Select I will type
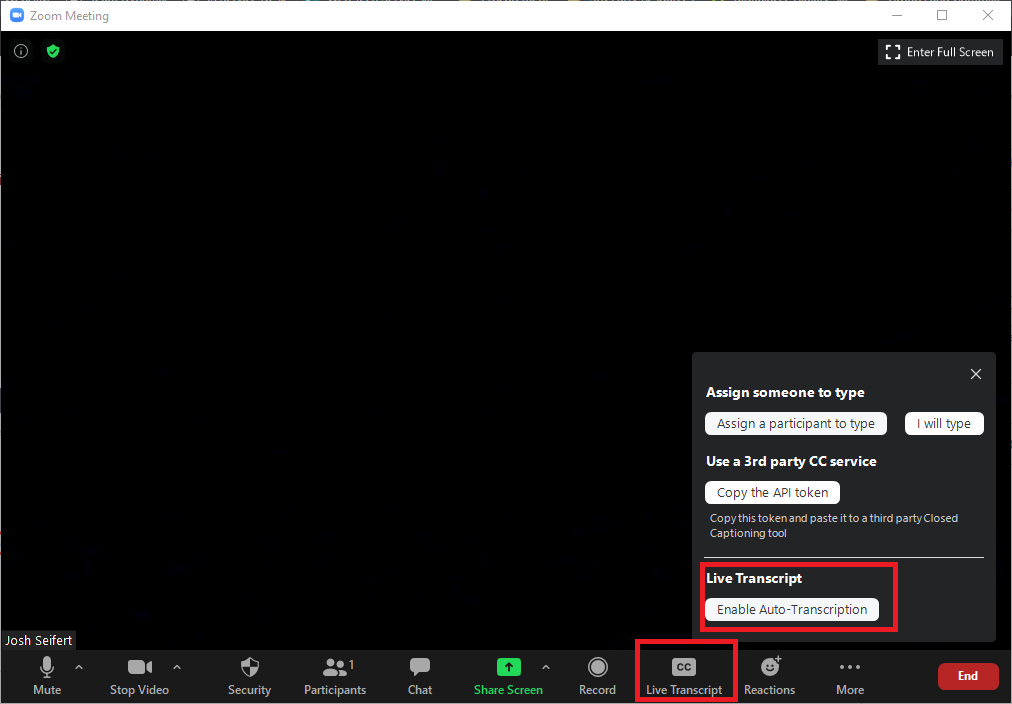The width and height of the screenshot is (1012, 704). click(x=944, y=424)
